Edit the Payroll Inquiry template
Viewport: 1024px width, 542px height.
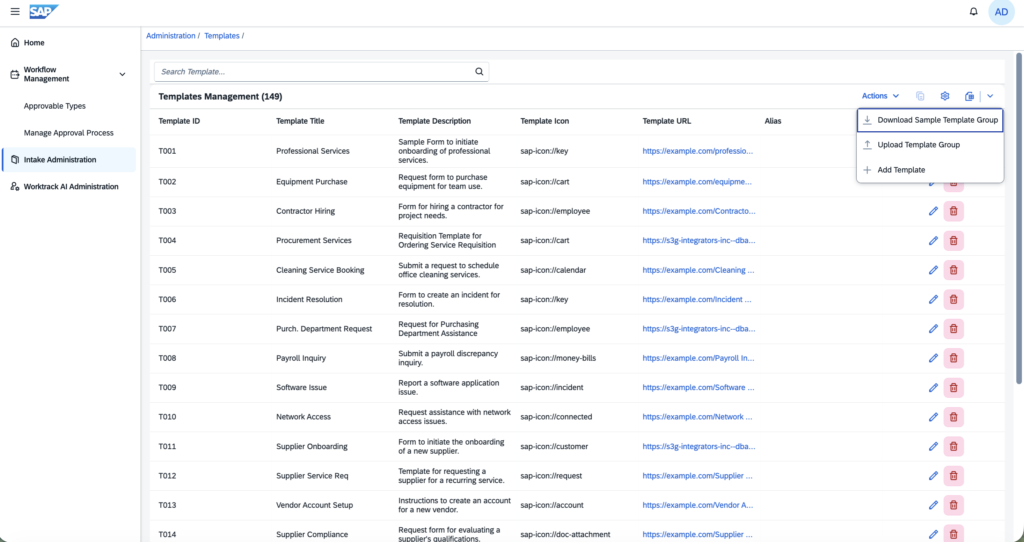pyautogui.click(x=933, y=358)
